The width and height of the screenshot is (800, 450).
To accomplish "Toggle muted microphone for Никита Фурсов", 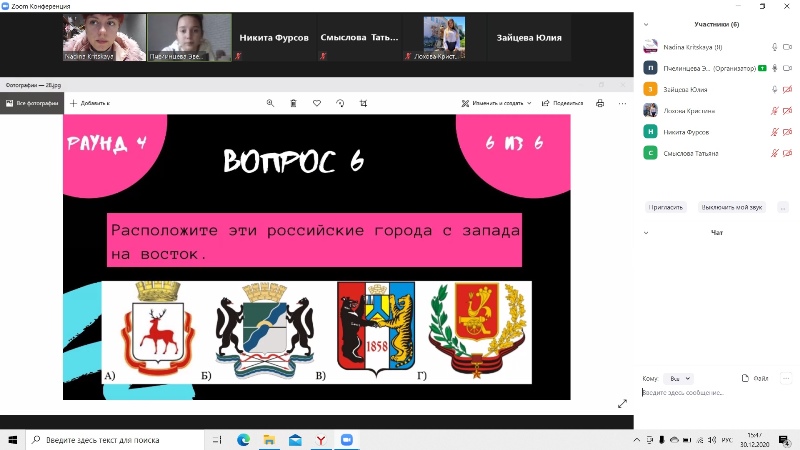I will click(x=774, y=132).
